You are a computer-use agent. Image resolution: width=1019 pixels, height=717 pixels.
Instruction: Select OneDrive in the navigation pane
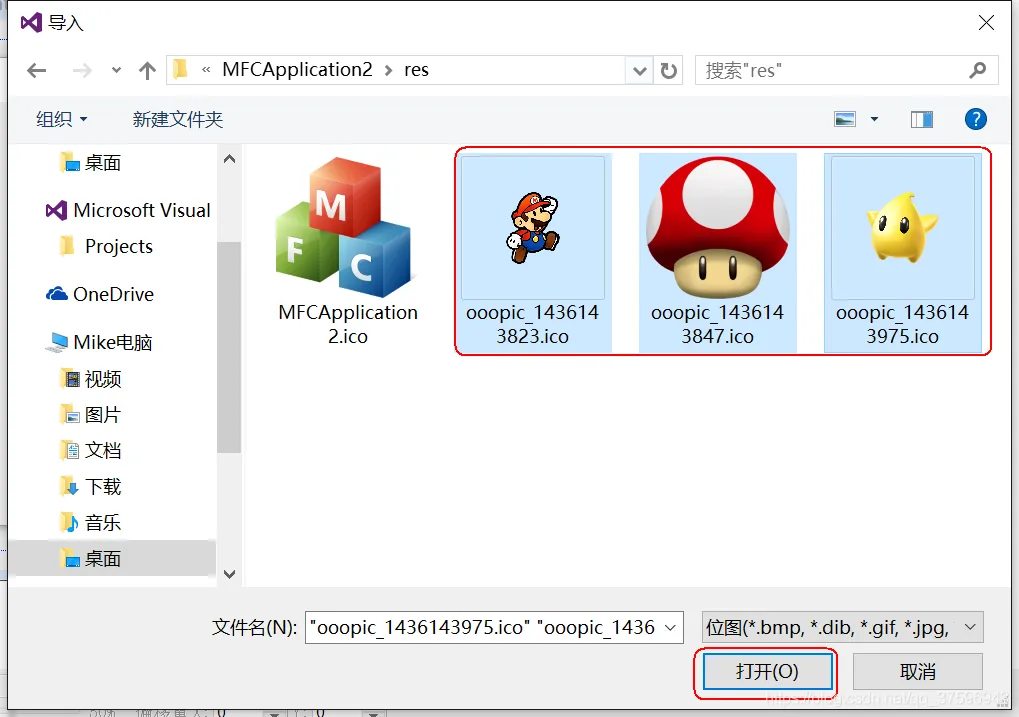(x=99, y=294)
